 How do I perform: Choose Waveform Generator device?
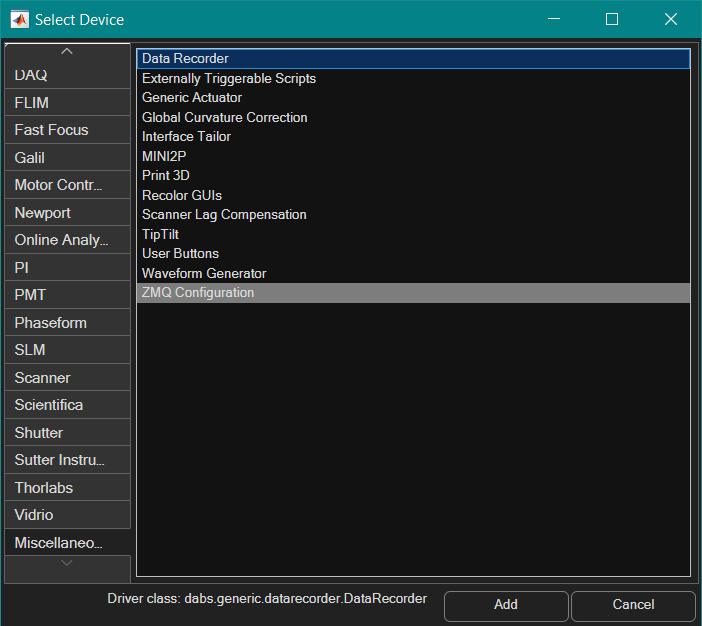[413, 273]
